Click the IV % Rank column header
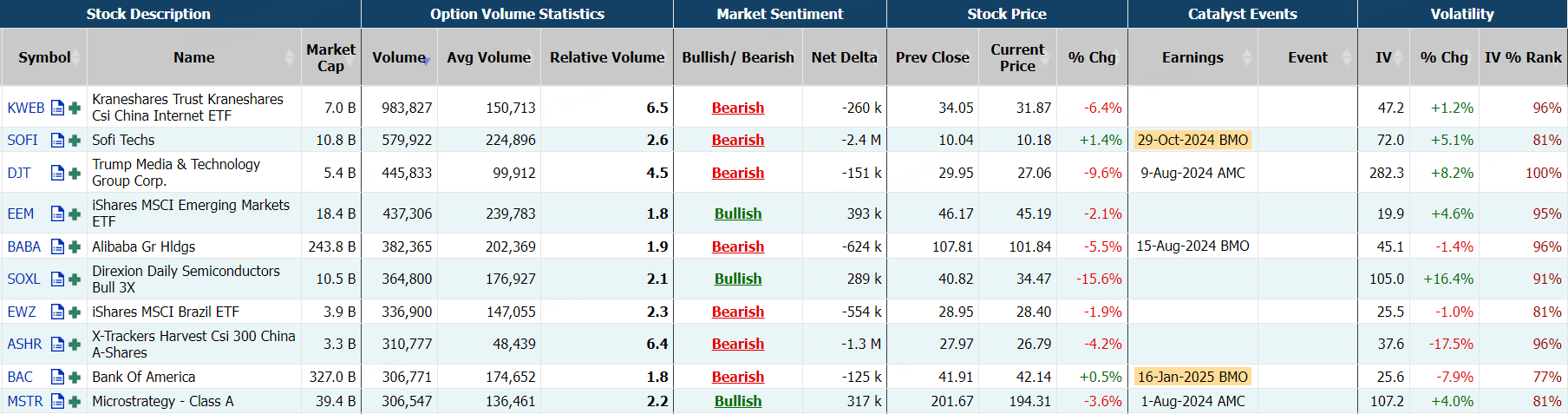Image resolution: width=1568 pixels, height=414 pixels. pyautogui.click(x=1523, y=57)
